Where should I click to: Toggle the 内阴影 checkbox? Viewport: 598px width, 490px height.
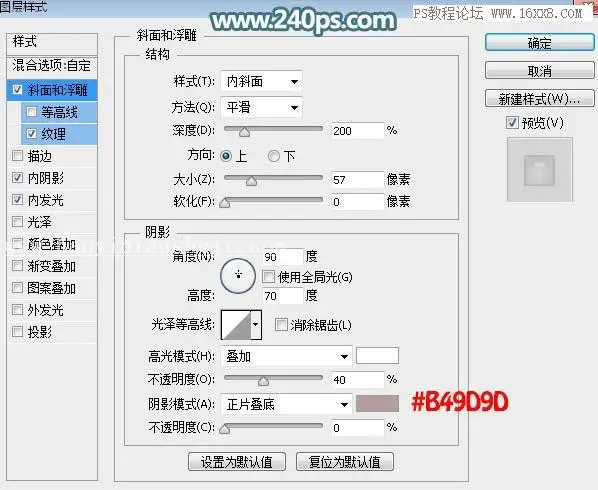point(17,177)
